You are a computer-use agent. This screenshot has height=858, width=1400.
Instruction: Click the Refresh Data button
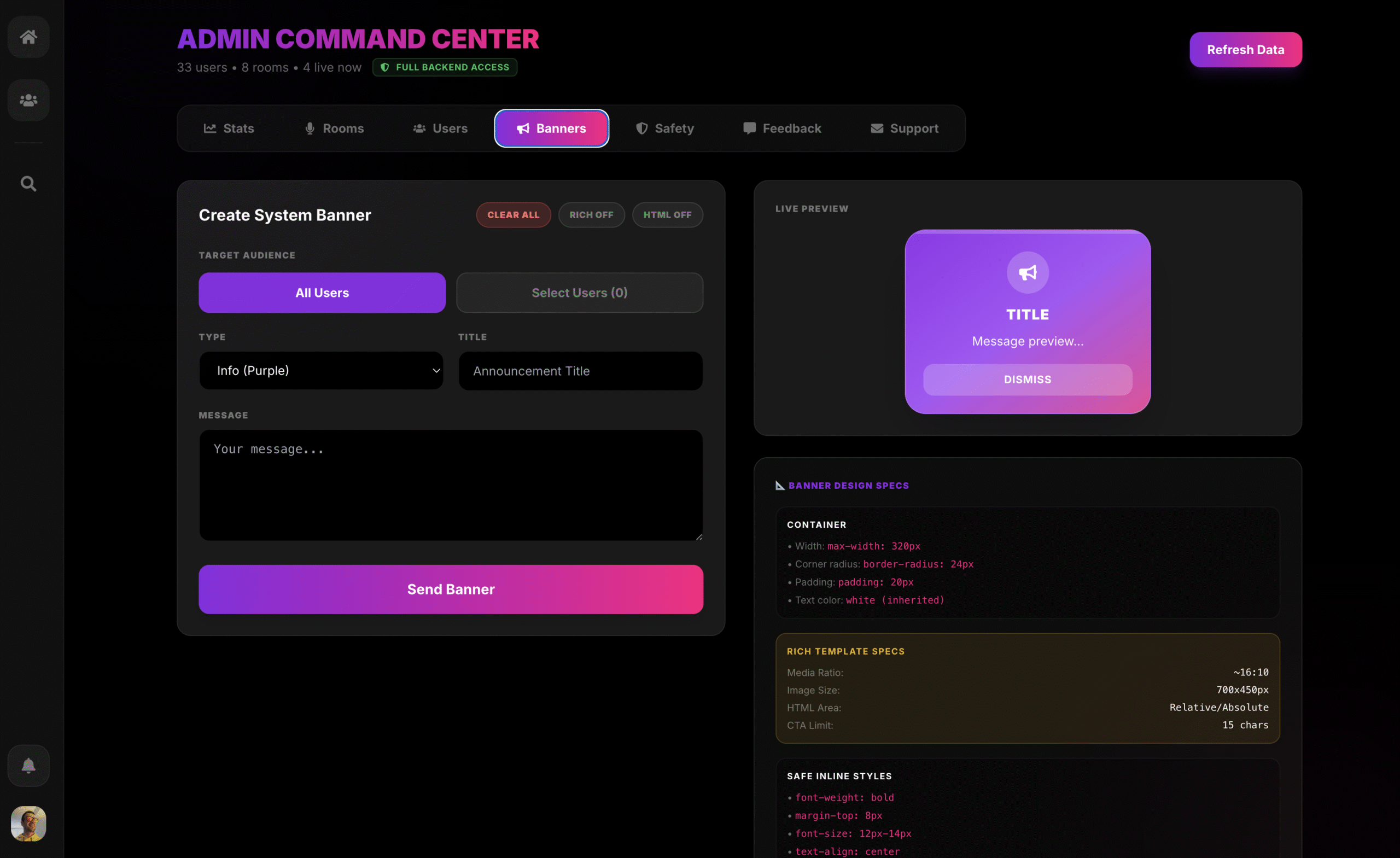click(1245, 49)
